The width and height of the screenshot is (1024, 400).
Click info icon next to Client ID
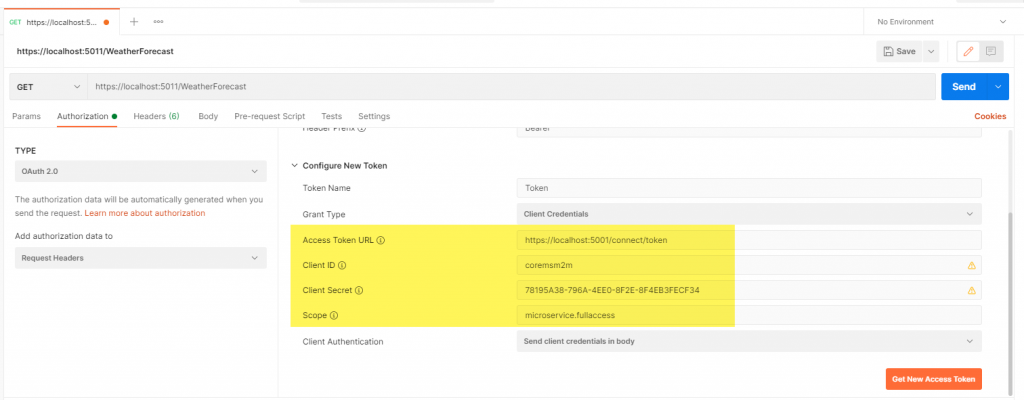pos(342,265)
